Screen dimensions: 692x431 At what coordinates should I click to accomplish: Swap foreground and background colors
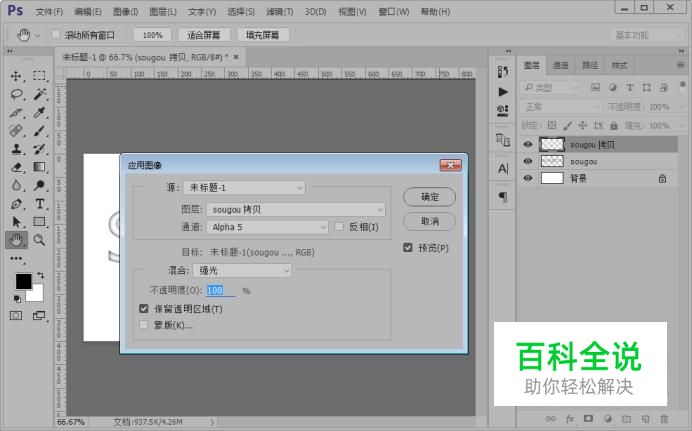41,275
